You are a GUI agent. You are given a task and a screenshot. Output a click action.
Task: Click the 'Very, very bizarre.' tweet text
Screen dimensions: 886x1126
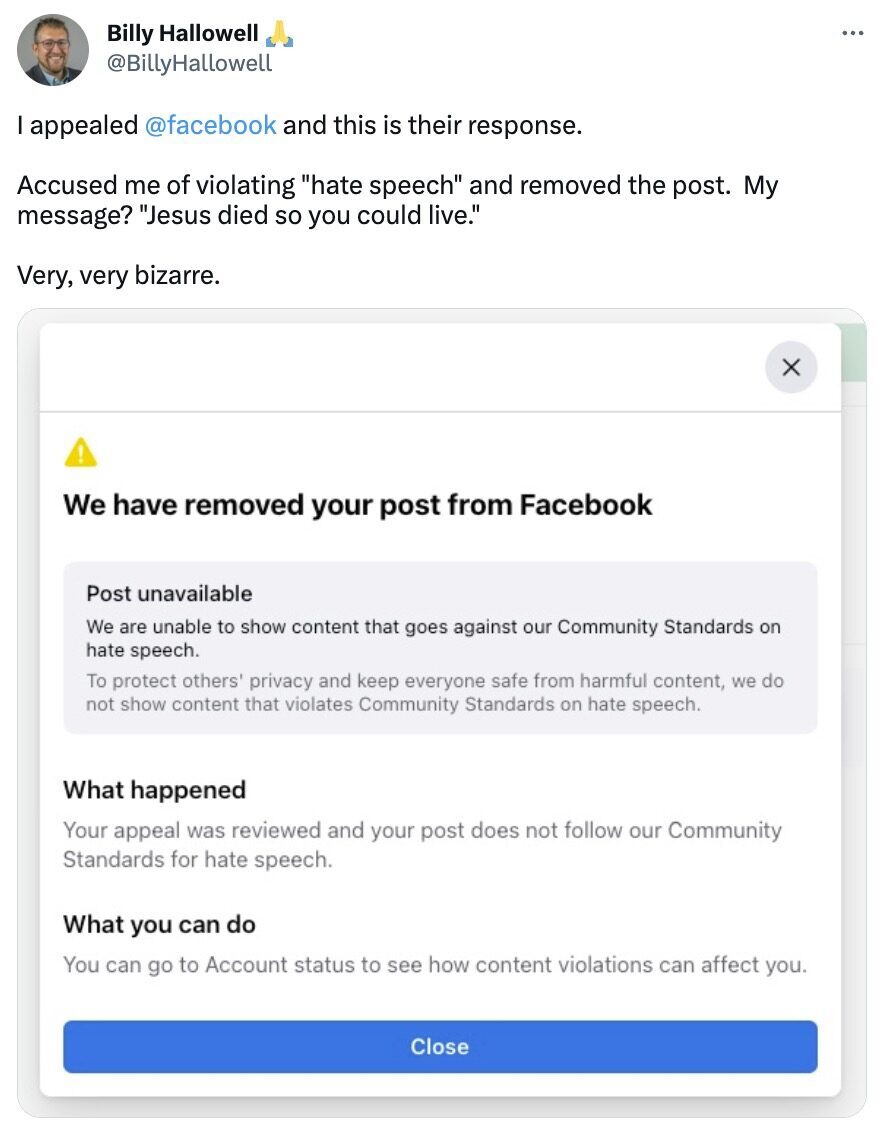coord(118,275)
